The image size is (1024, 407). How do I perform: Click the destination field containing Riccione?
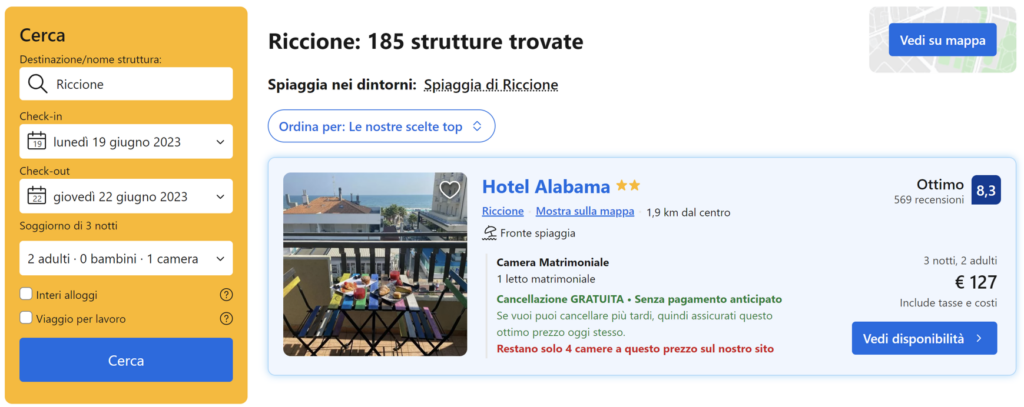pos(140,84)
